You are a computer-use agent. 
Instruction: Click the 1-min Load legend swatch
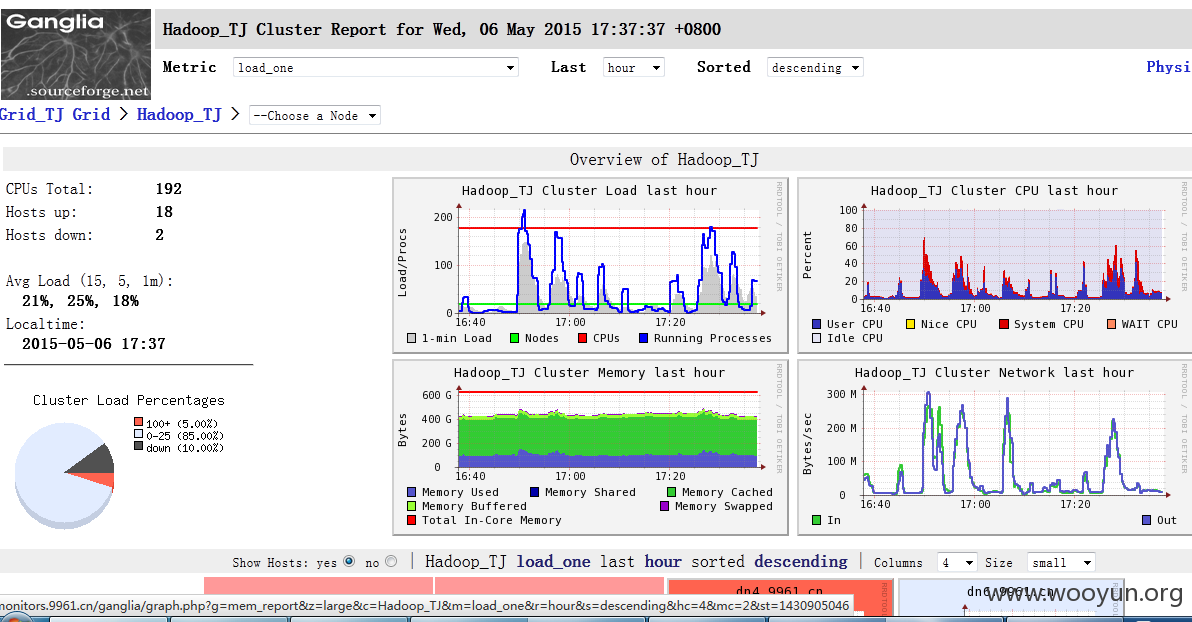411,338
